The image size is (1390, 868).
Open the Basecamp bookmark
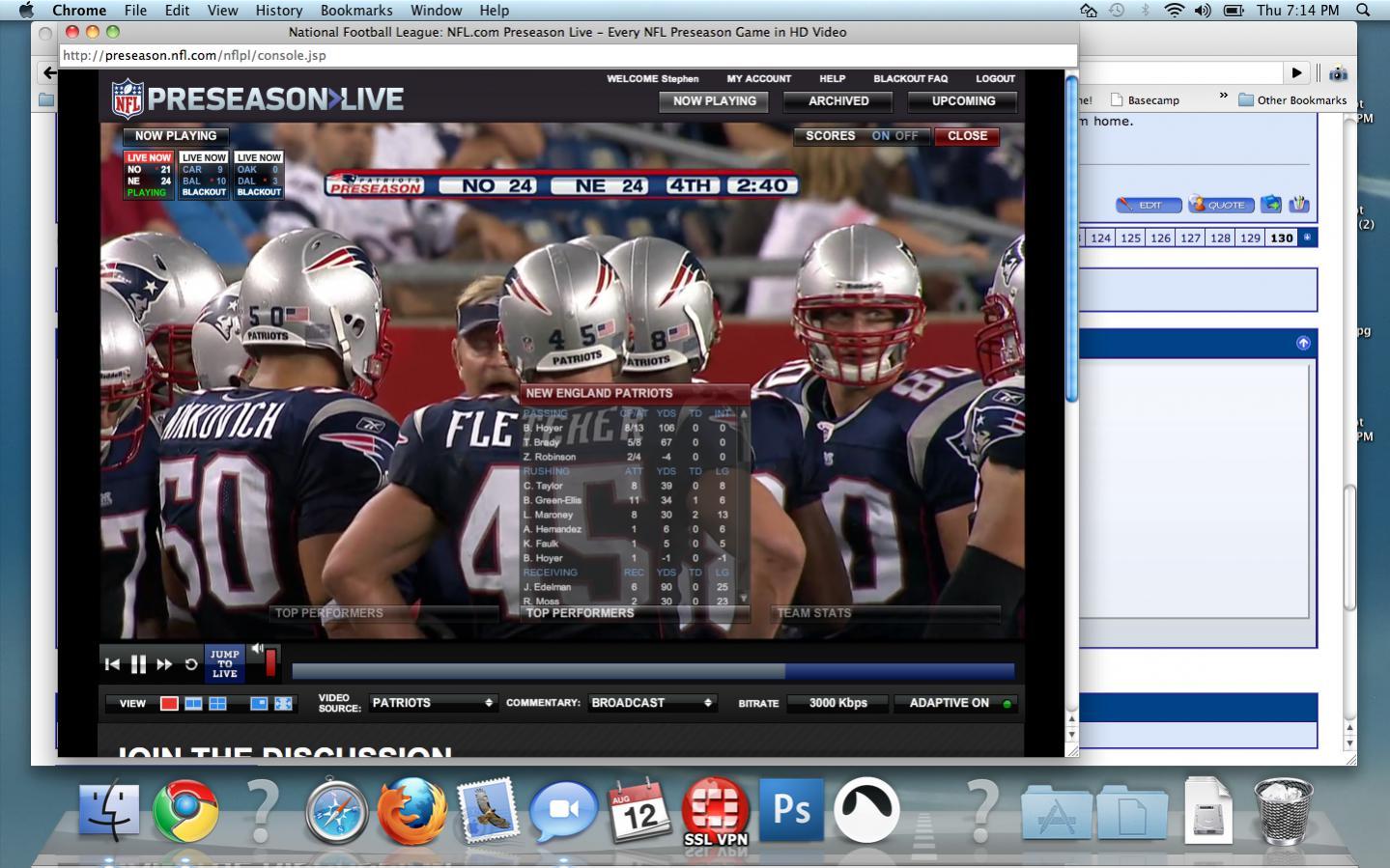tap(1145, 99)
